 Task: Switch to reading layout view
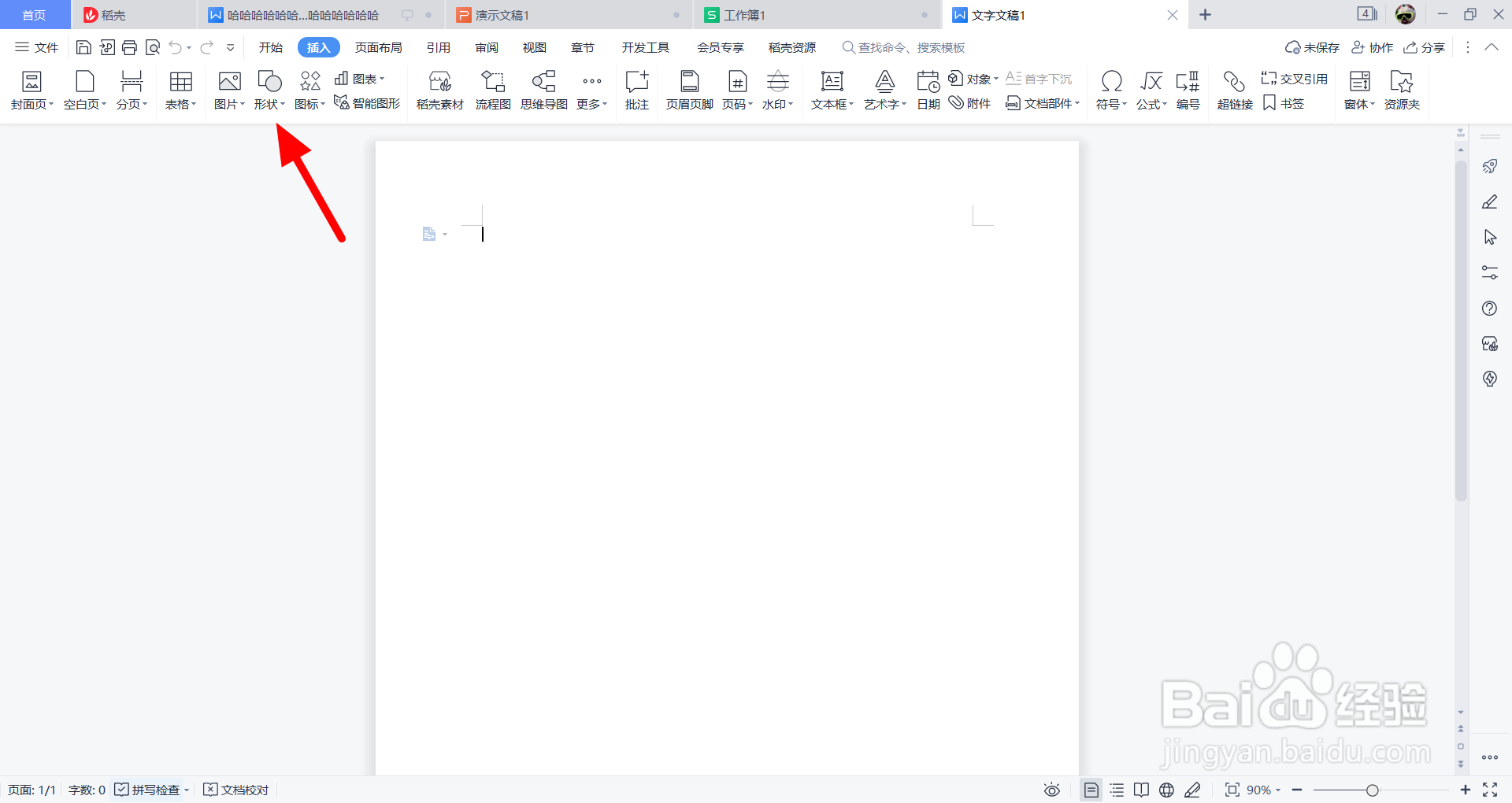click(x=1141, y=790)
